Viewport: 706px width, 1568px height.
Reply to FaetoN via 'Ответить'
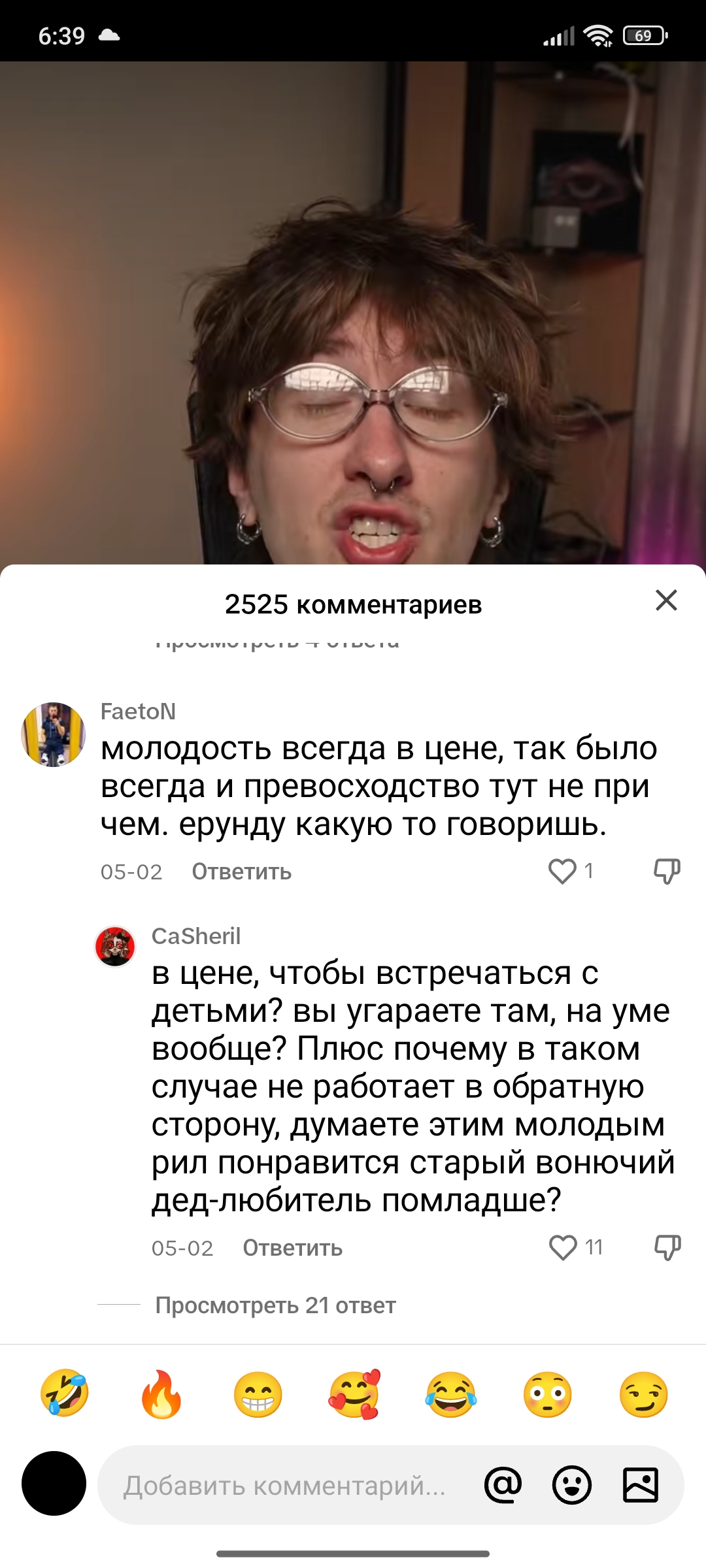tap(242, 872)
